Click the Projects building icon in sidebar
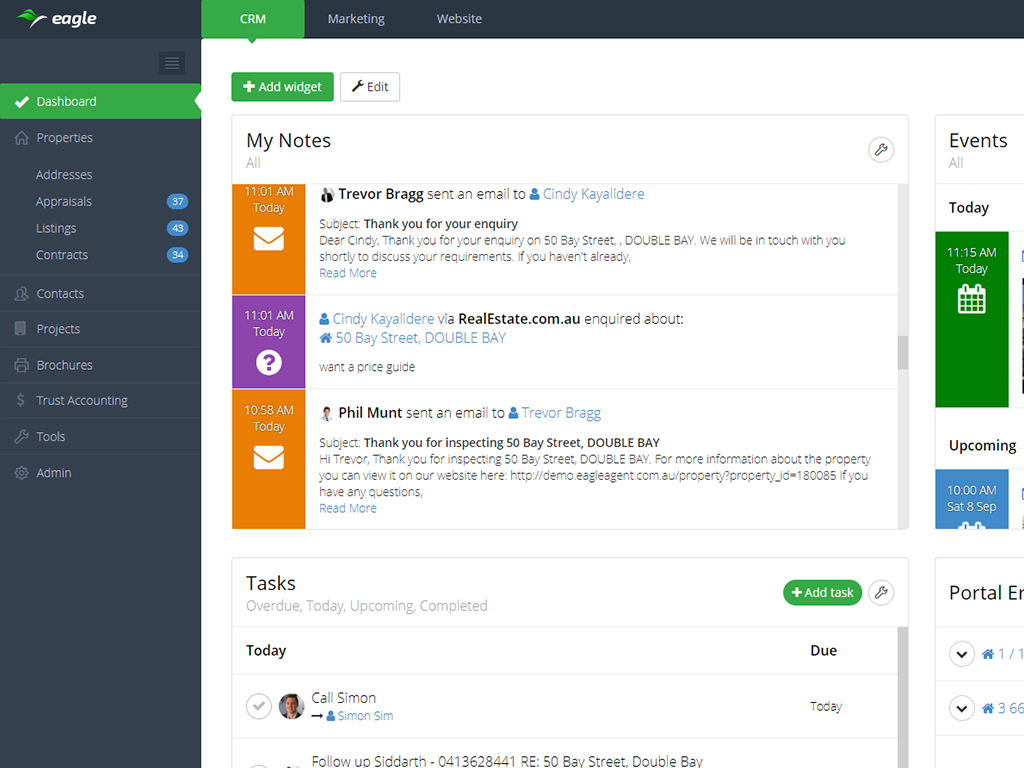 tap(21, 328)
